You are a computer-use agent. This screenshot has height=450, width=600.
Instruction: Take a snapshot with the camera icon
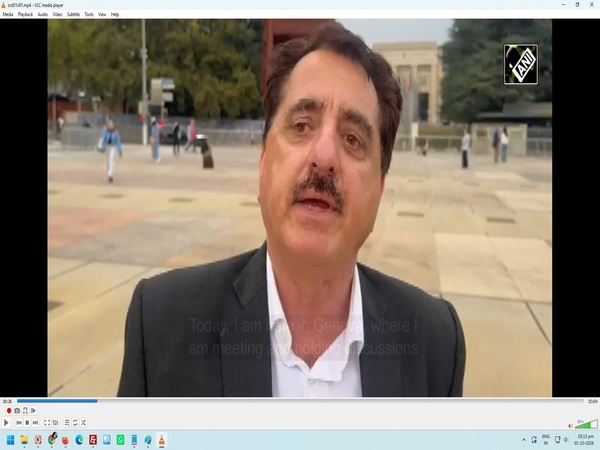(x=17, y=411)
